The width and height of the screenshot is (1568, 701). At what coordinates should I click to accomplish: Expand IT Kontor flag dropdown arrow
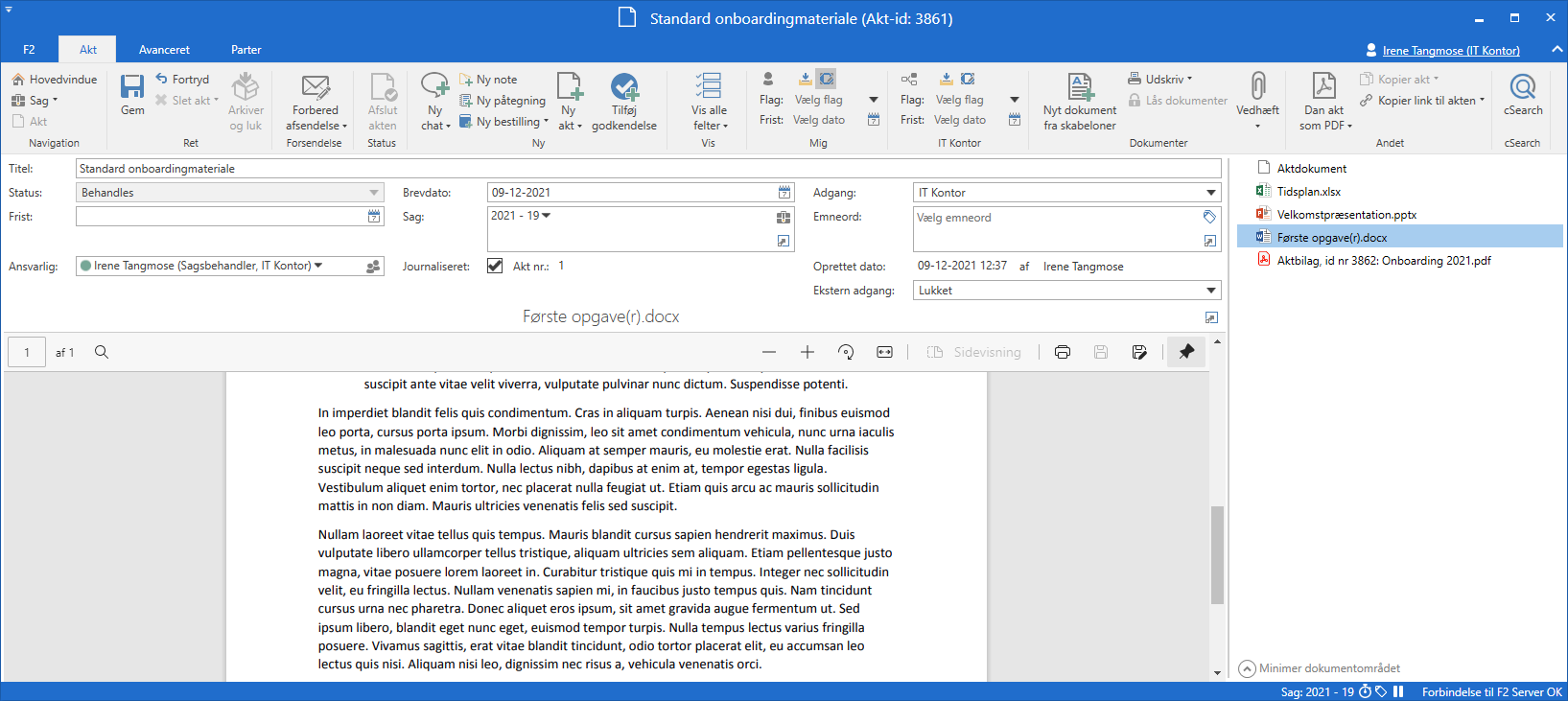pos(1015,100)
